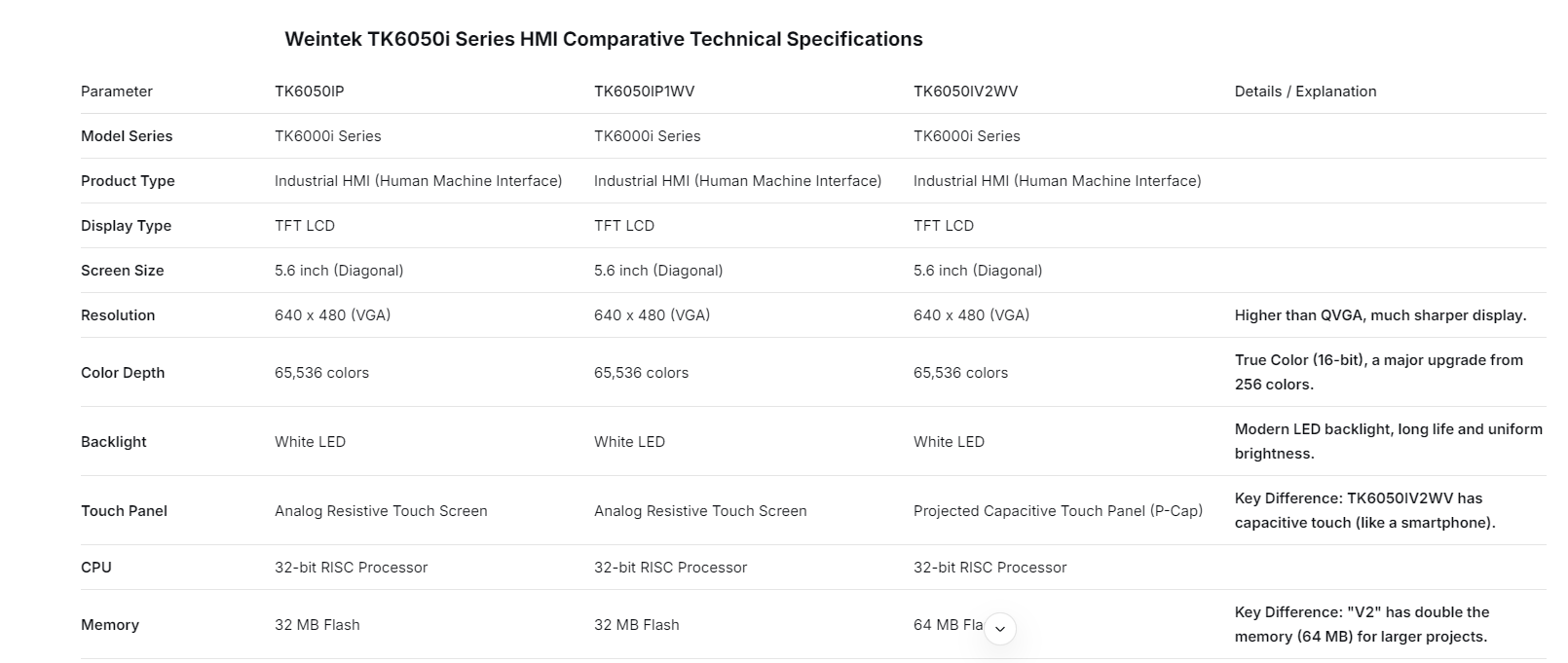Click the "Higher than QVGA" explanation text
The height and width of the screenshot is (663, 1568).
[1380, 315]
